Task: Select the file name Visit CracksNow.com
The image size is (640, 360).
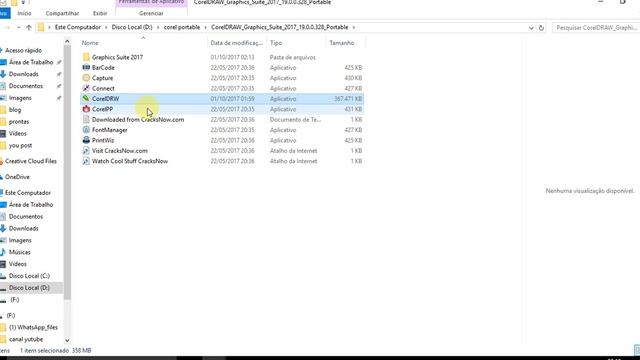Action: click(x=120, y=151)
